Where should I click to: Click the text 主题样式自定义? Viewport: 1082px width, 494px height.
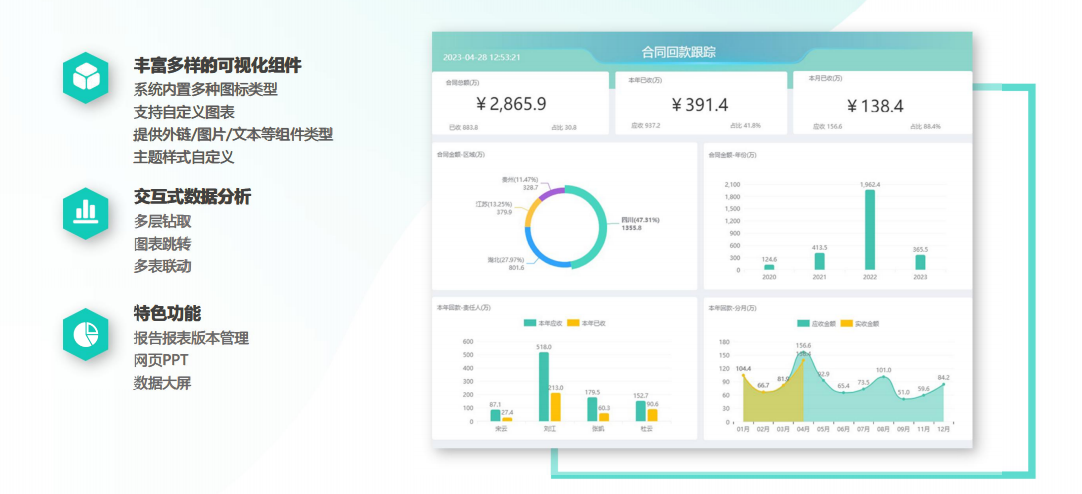click(184, 157)
